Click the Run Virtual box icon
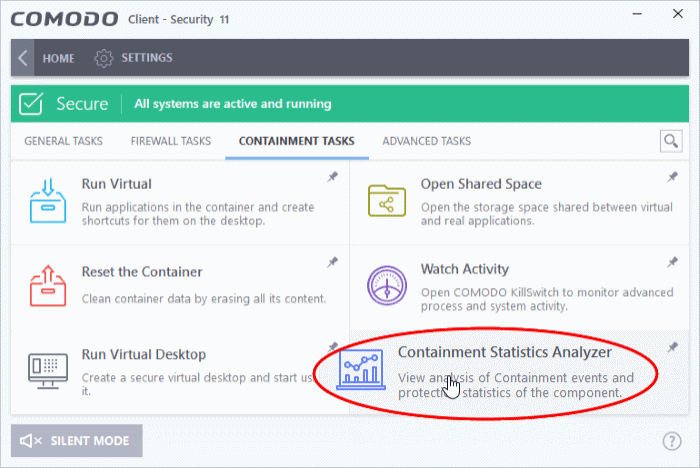This screenshot has height=468, width=700. point(48,201)
